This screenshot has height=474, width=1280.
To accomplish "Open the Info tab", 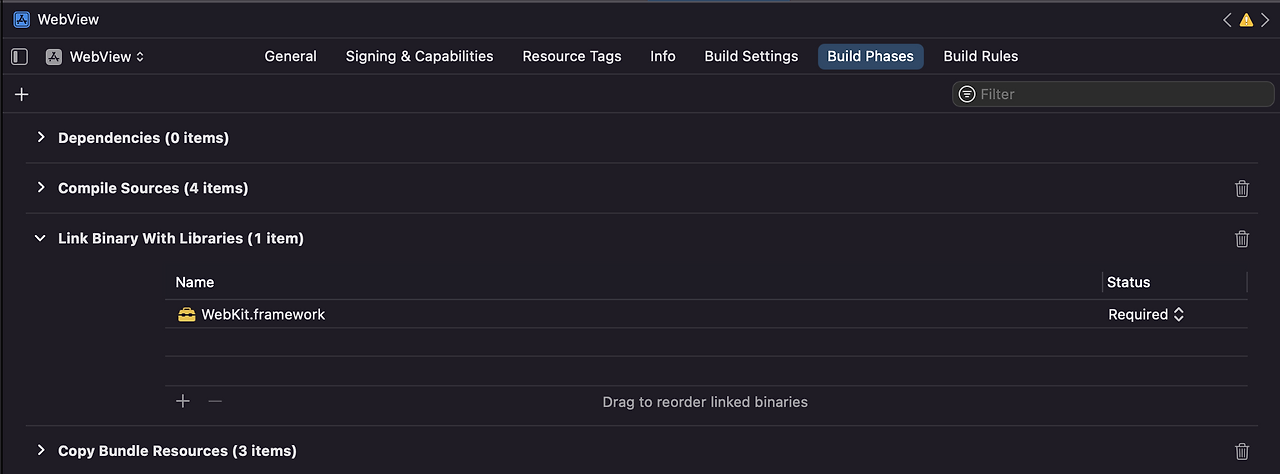I will [663, 57].
